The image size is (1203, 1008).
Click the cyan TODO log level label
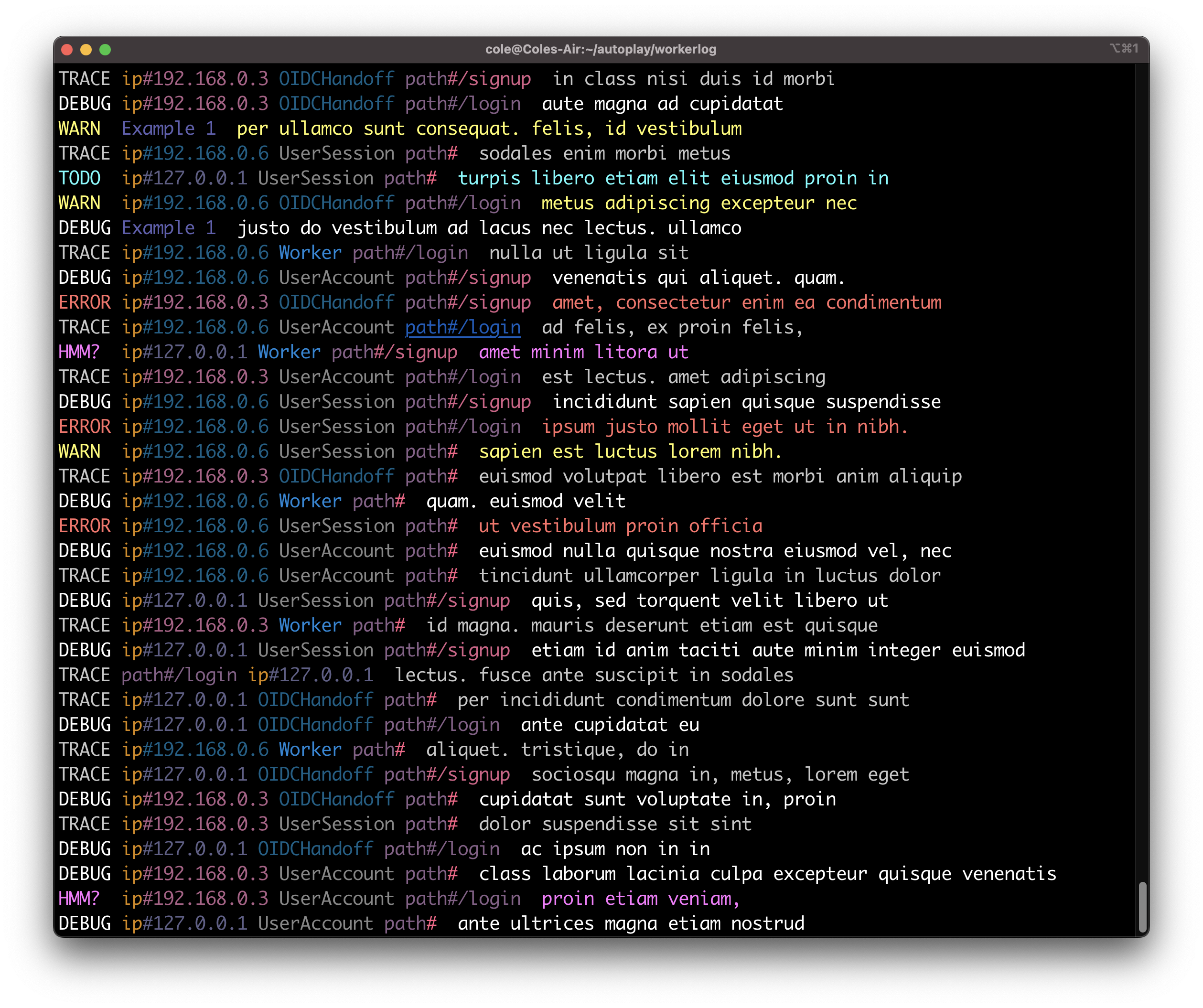point(80,179)
